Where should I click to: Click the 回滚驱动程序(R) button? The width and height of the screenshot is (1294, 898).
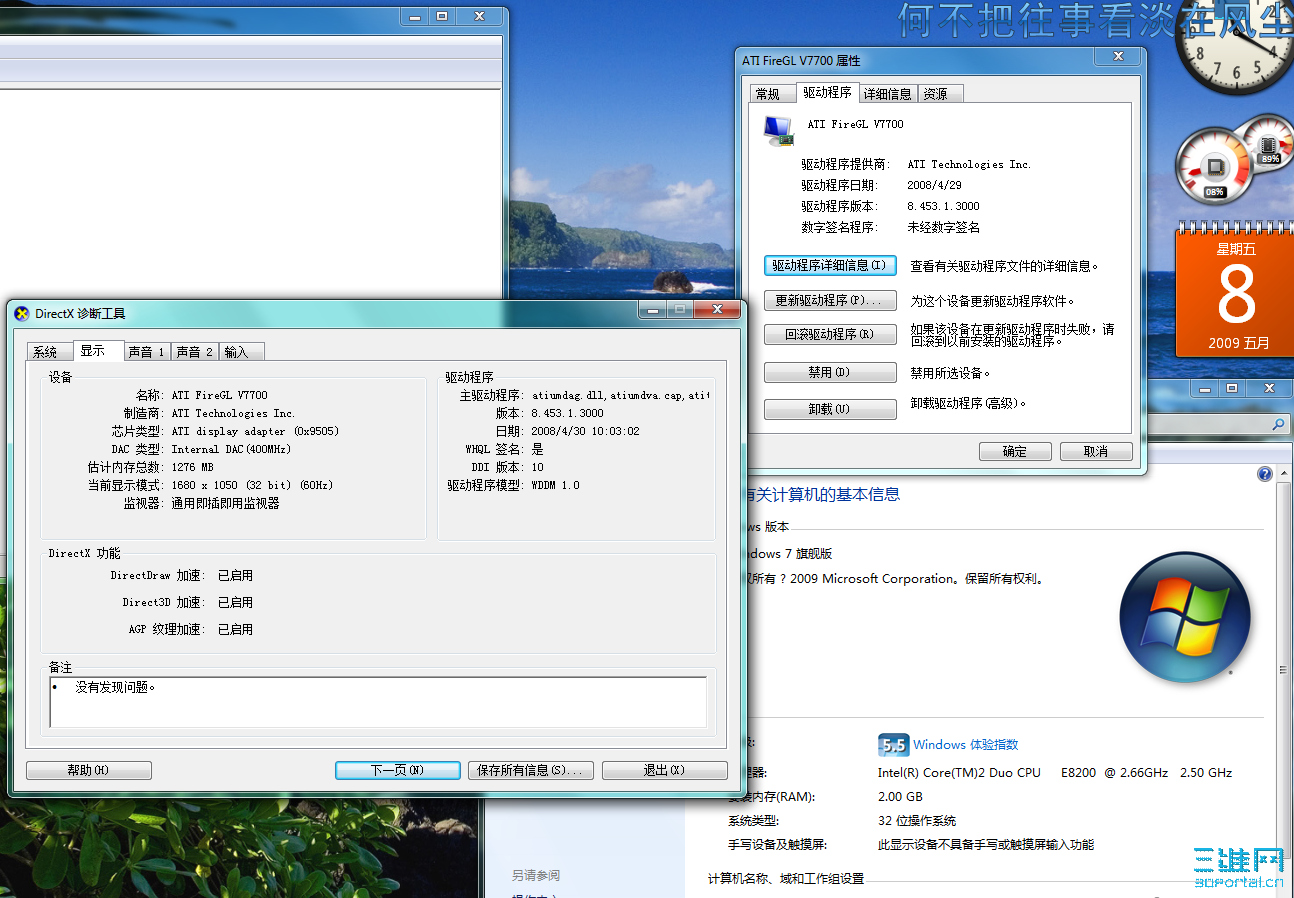tap(830, 335)
